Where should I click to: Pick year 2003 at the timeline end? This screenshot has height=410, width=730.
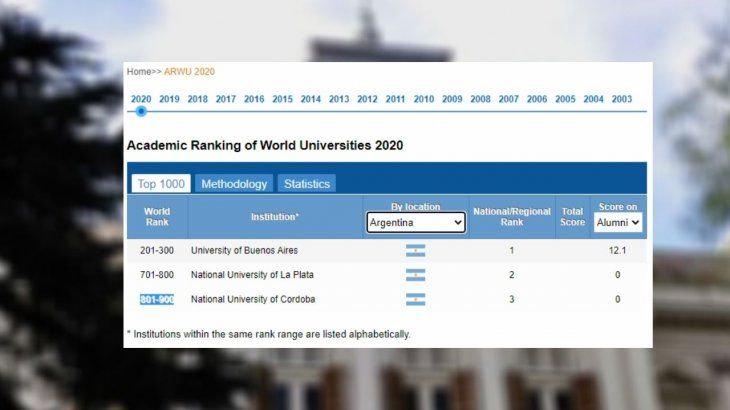tap(621, 99)
